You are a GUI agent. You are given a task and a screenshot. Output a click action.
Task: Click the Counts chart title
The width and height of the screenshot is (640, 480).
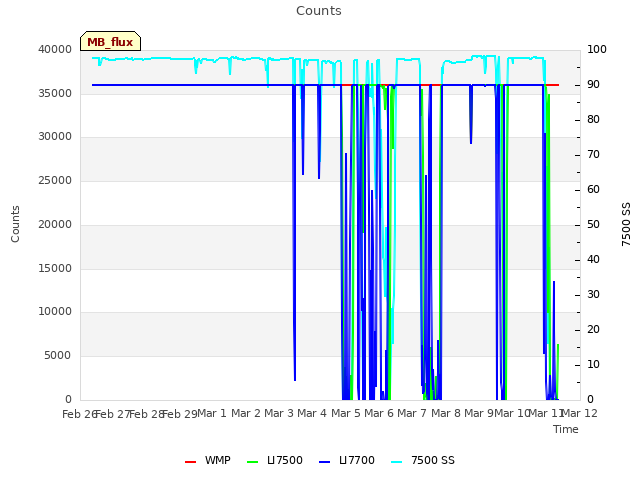click(319, 11)
